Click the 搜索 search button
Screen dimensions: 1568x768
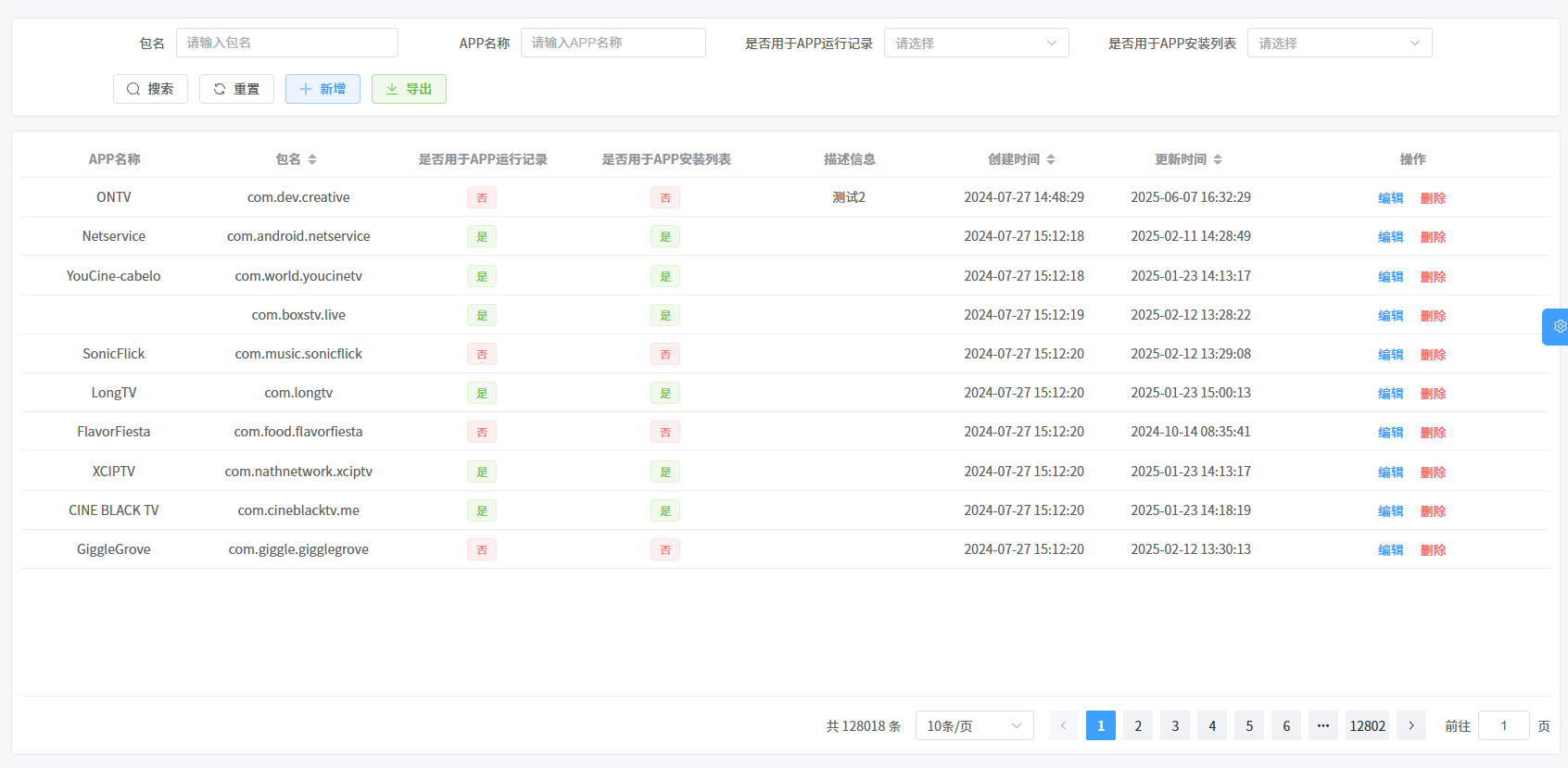150,89
